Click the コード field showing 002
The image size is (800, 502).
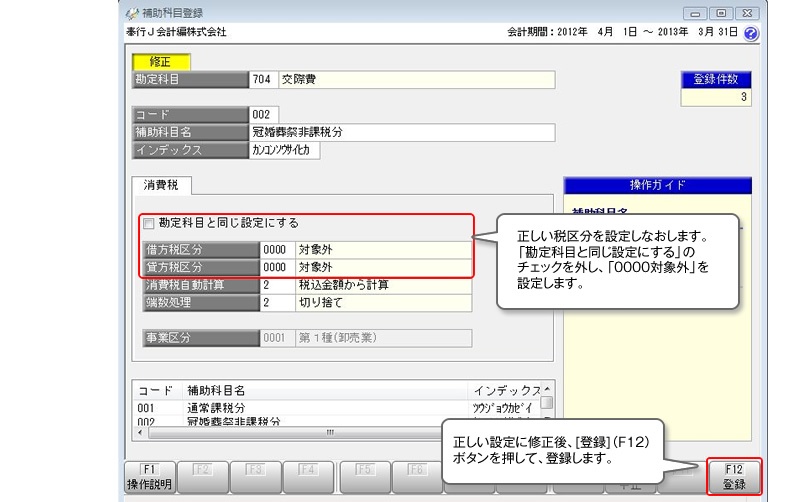click(265, 114)
